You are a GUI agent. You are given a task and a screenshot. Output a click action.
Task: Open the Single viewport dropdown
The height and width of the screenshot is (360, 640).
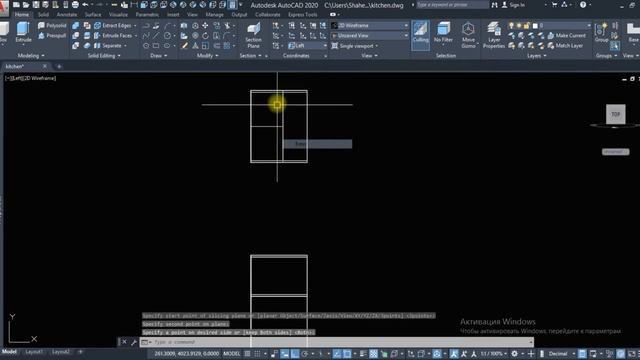[355, 46]
